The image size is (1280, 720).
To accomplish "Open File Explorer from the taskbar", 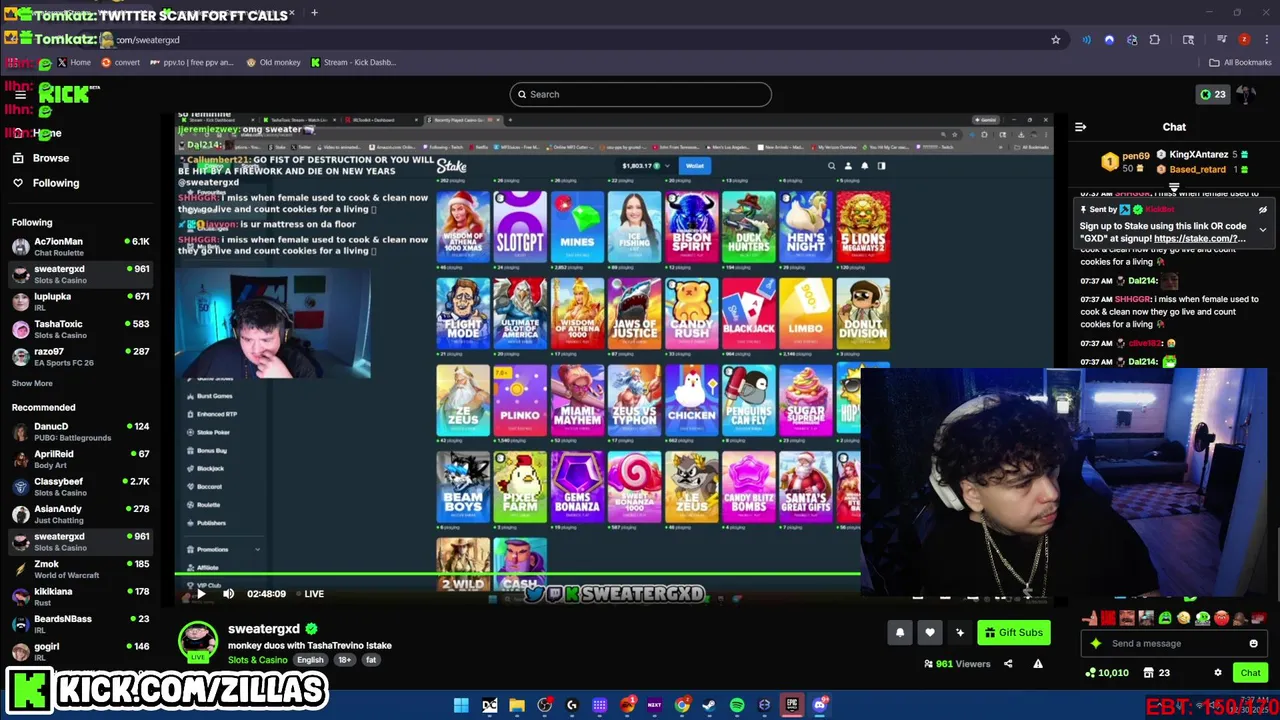I will point(517,706).
